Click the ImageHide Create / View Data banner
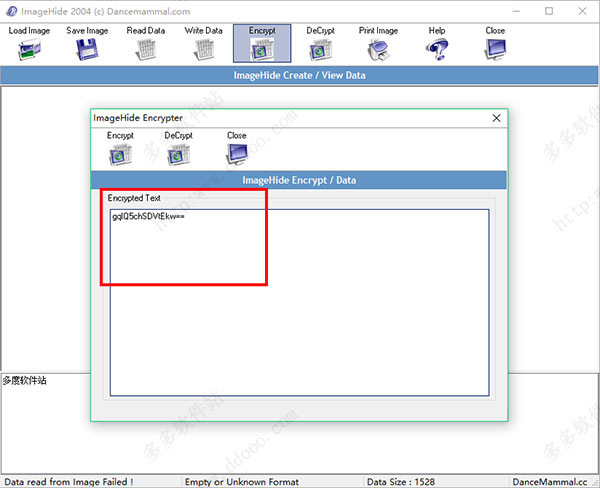The image size is (600, 488). point(299,75)
